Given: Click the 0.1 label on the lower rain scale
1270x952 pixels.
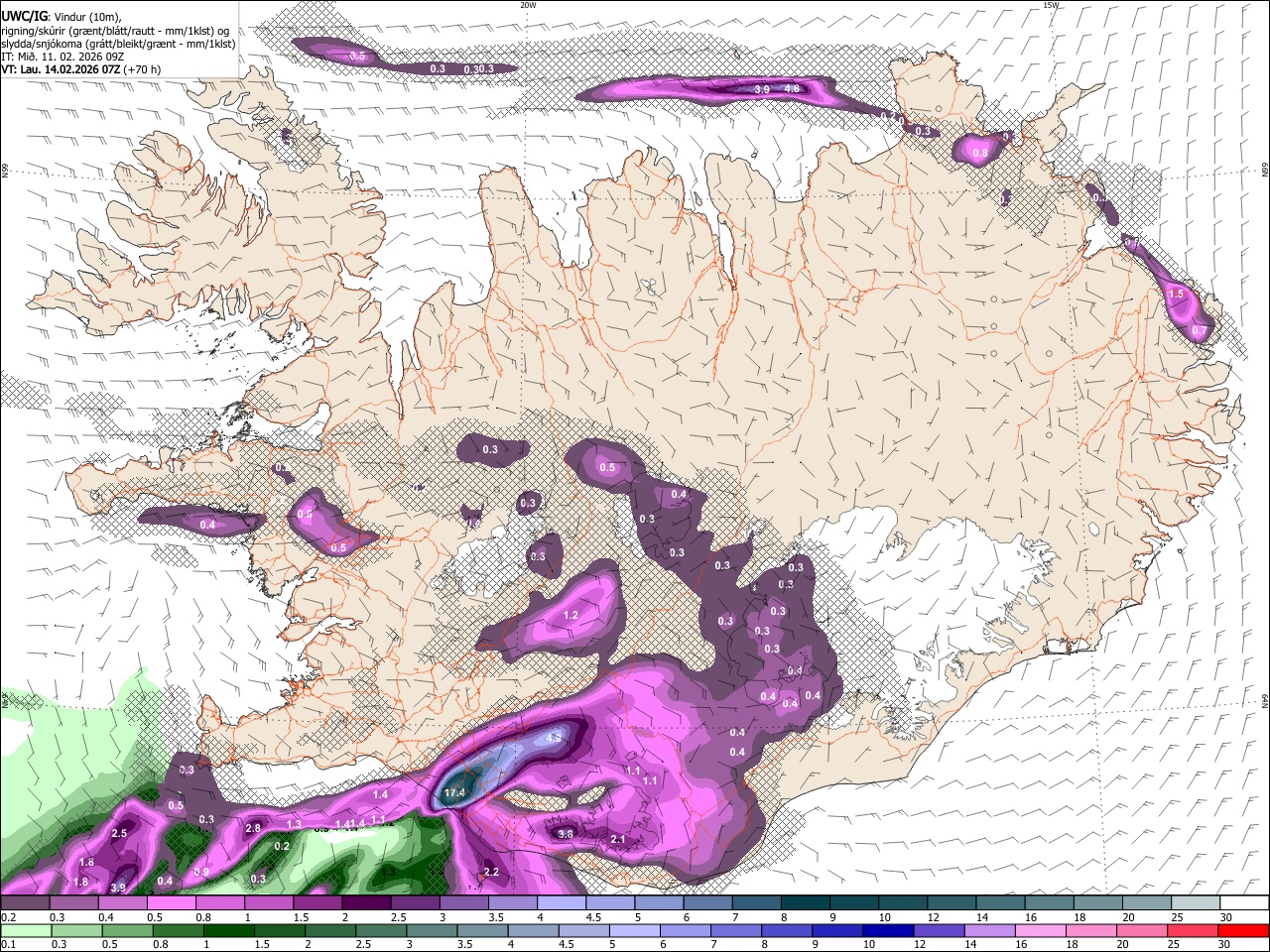Looking at the screenshot, I should click(x=8, y=945).
